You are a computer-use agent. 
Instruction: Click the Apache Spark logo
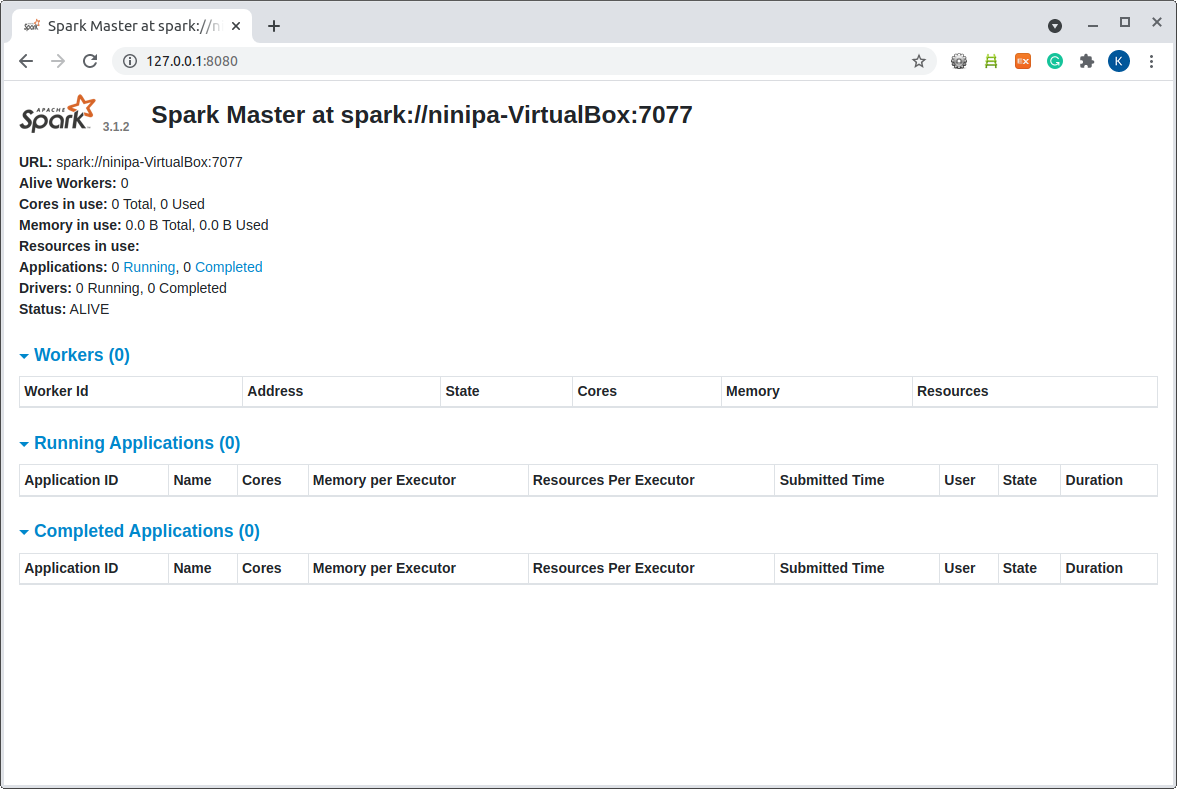pyautogui.click(x=58, y=114)
